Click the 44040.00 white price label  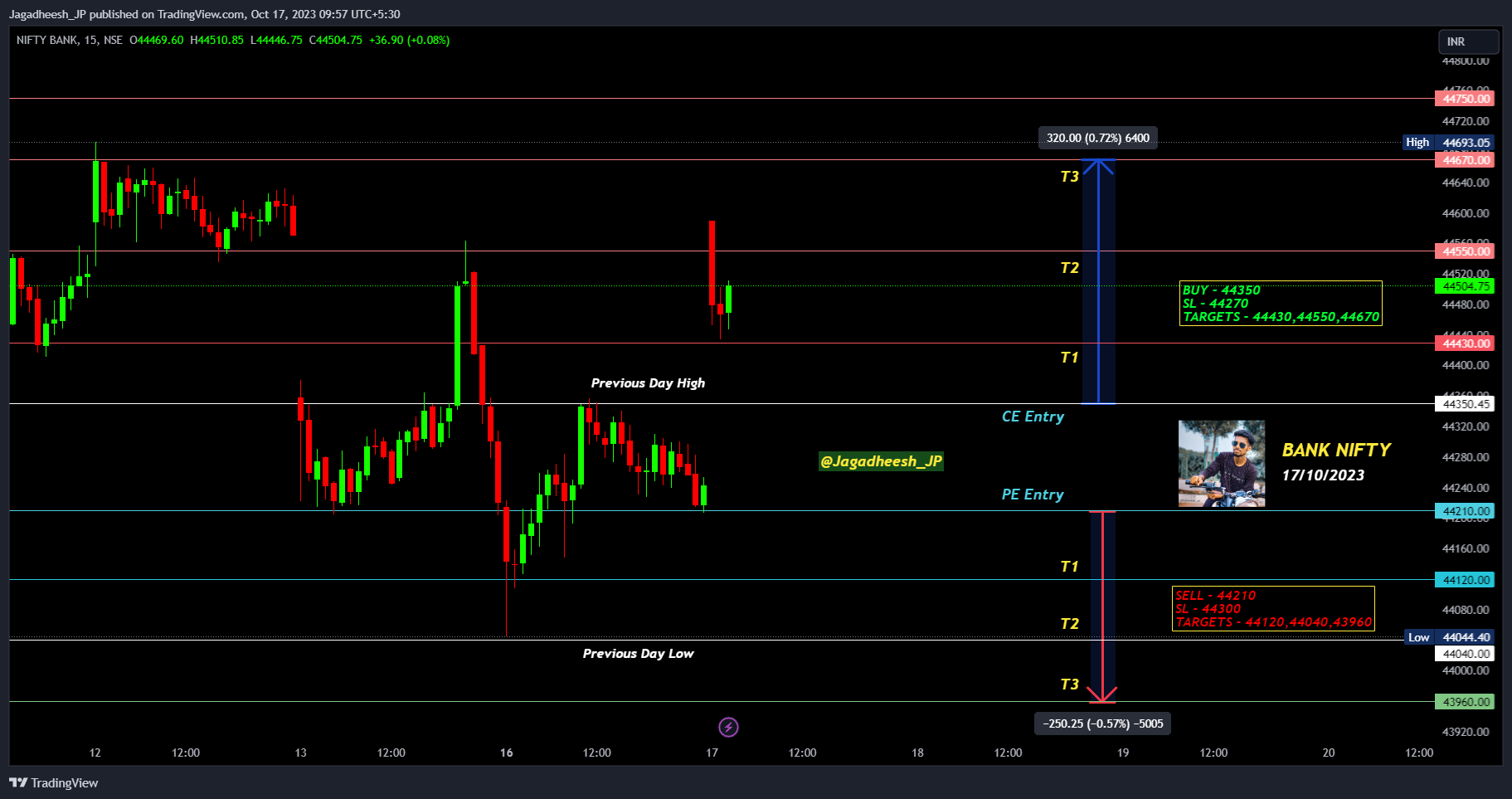[x=1465, y=654]
